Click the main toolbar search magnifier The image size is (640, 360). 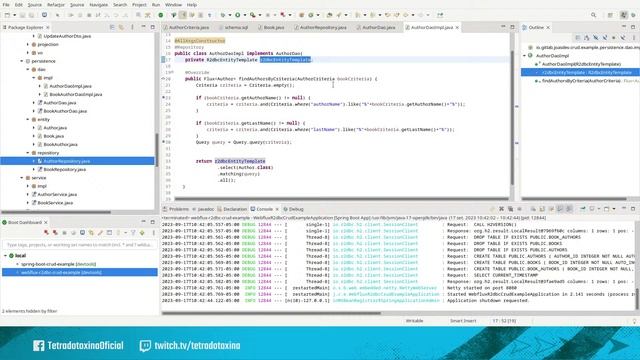pos(593,15)
